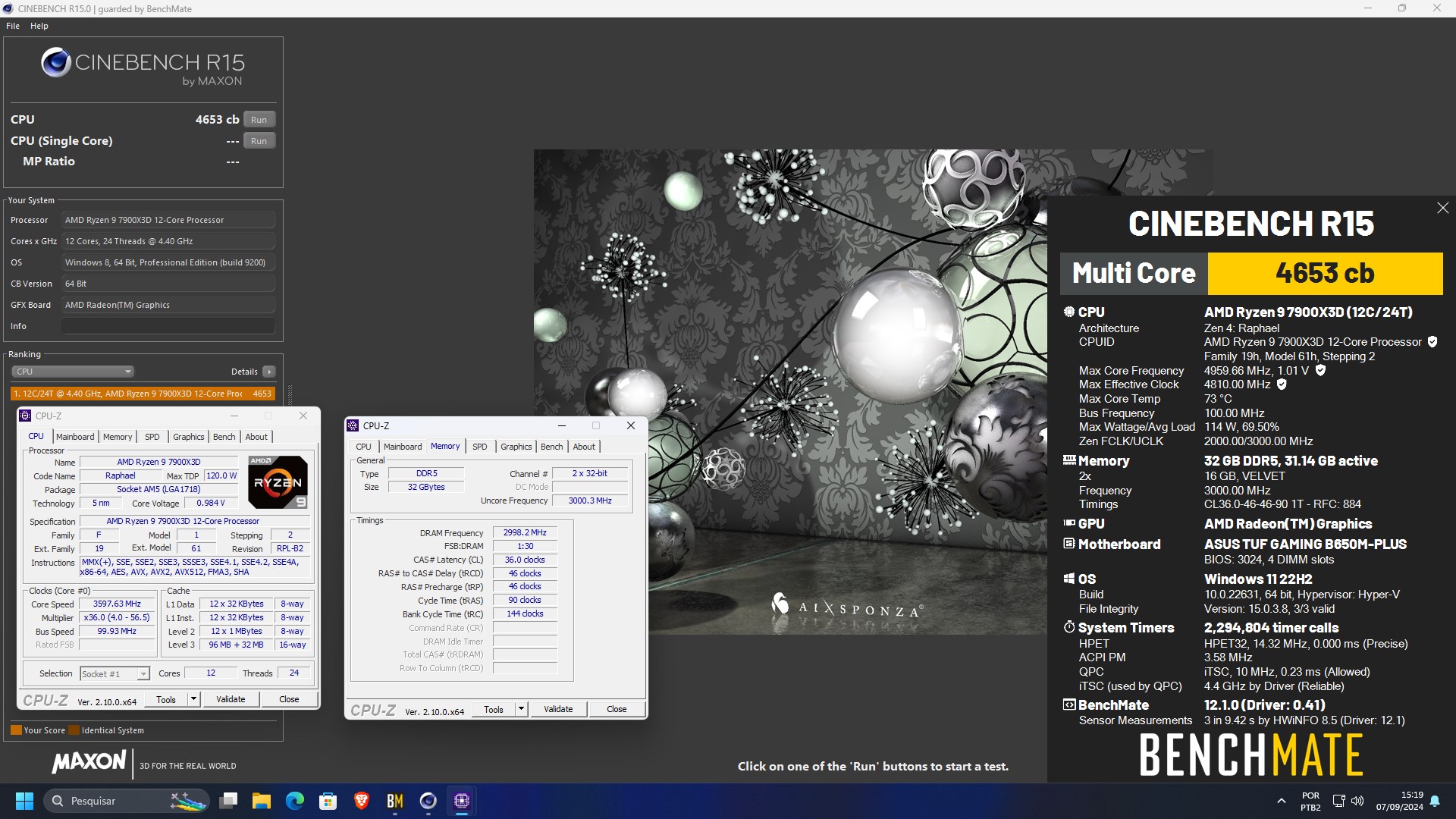Click Validate in first CPU-Z window

tap(231, 699)
